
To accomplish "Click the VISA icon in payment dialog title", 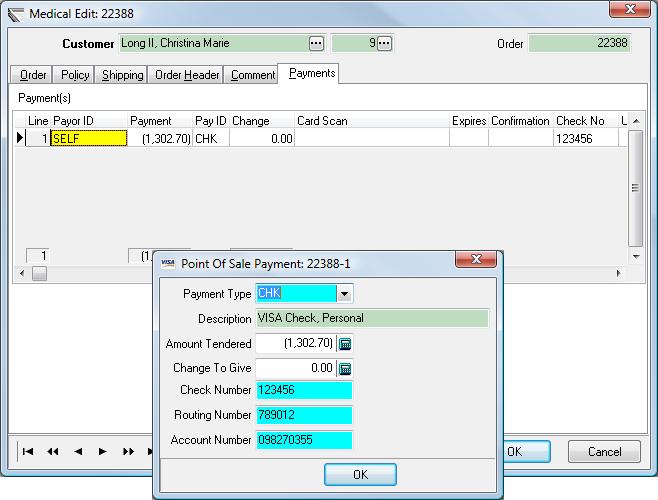I will [x=168, y=263].
